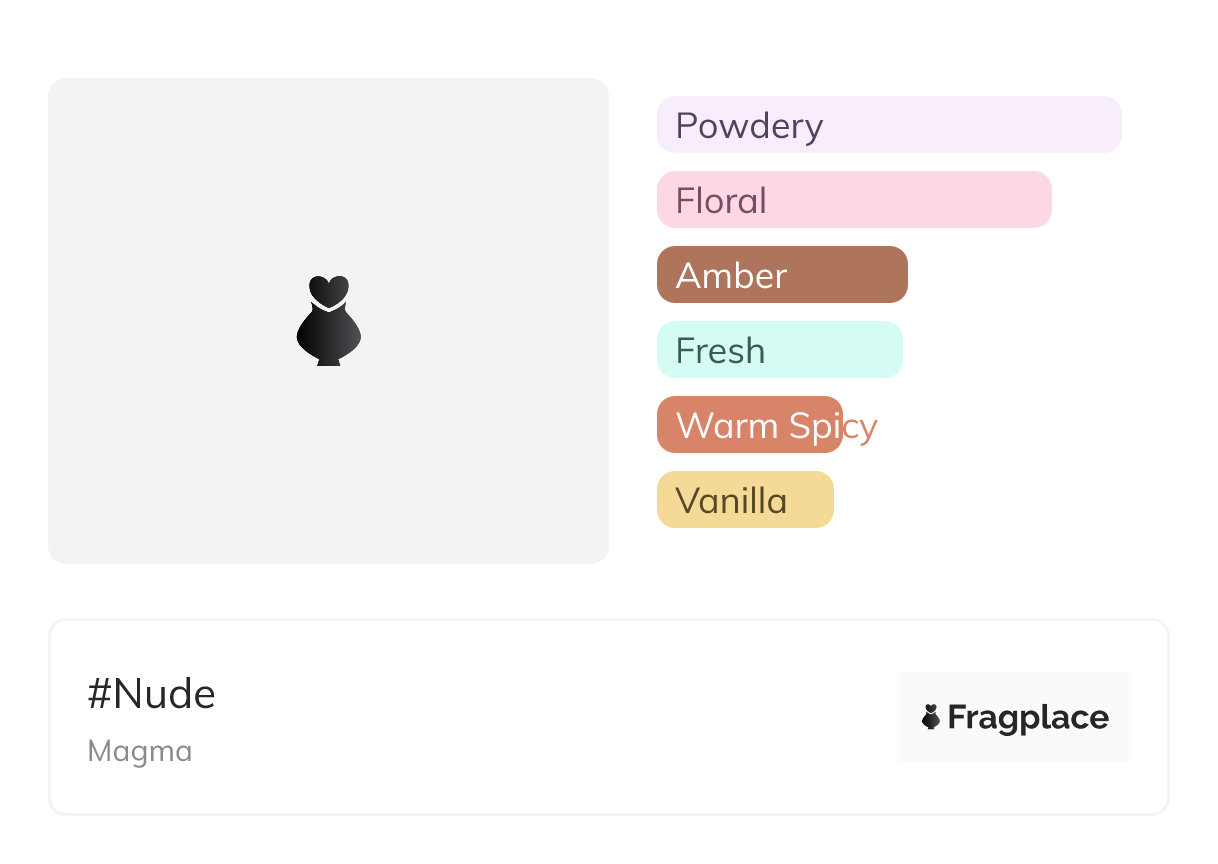
Task: Open the Fragplace logo badge
Action: tap(1014, 716)
